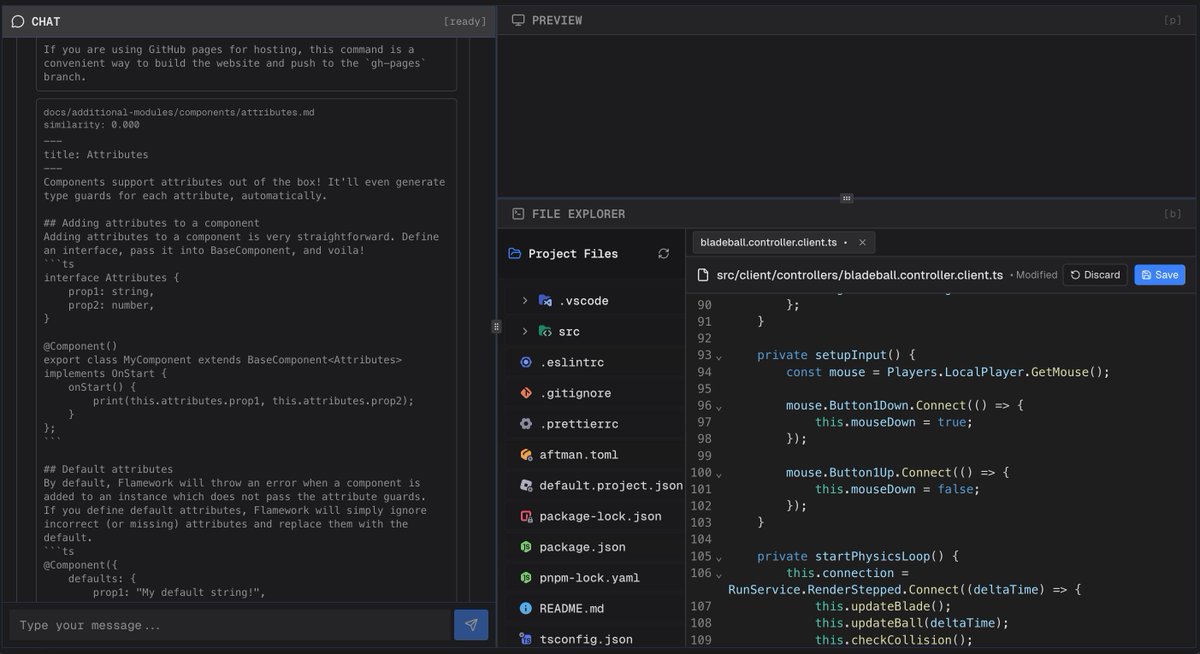Click the tsconfig.json file icon
This screenshot has height=654, width=1200.
click(x=526, y=639)
